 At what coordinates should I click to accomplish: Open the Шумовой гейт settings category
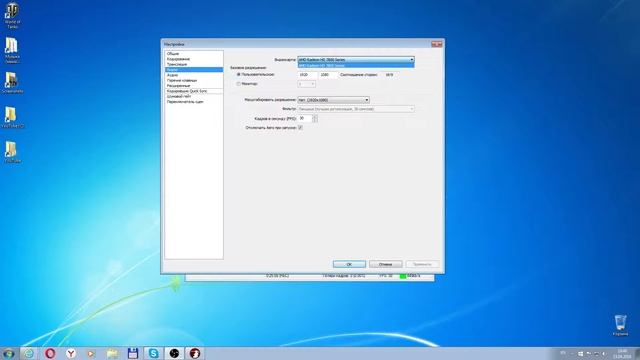tap(194, 96)
